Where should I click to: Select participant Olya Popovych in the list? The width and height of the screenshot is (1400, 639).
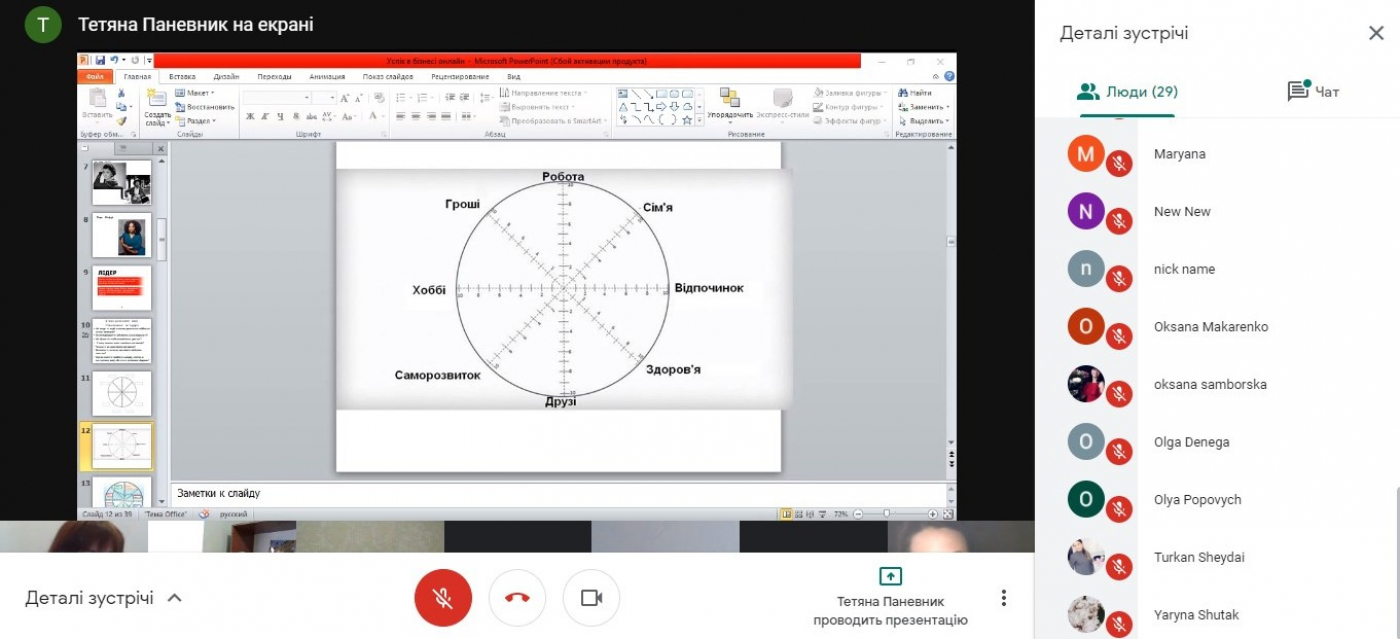(x=1197, y=499)
